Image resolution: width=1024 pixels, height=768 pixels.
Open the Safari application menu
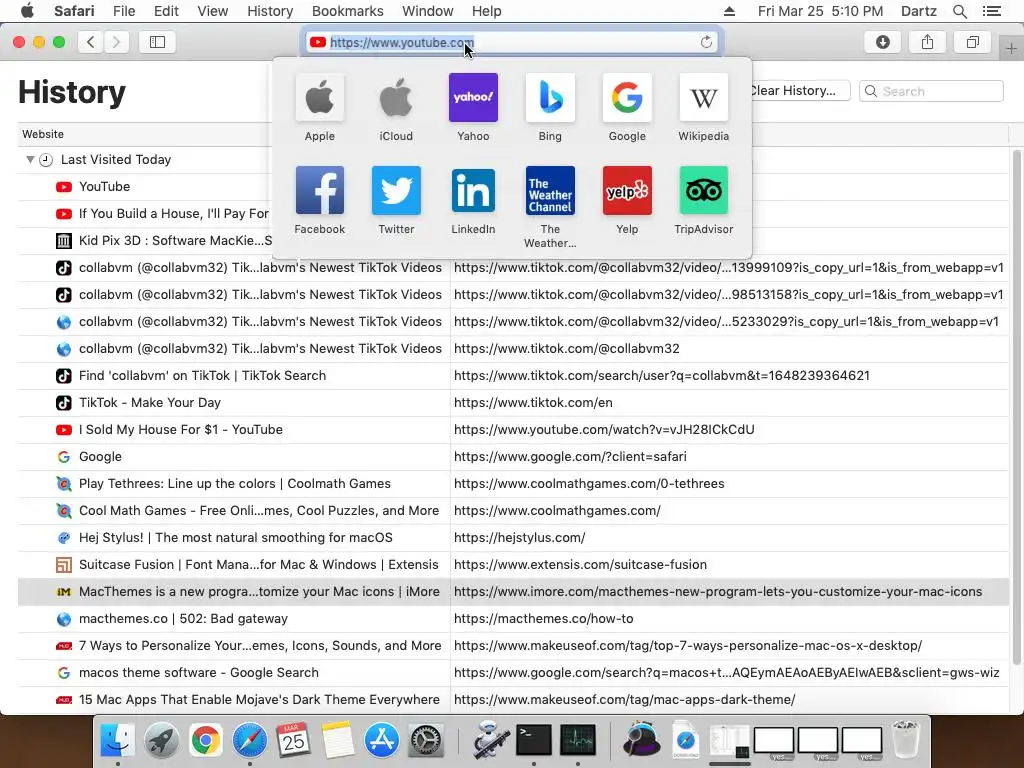(x=74, y=11)
